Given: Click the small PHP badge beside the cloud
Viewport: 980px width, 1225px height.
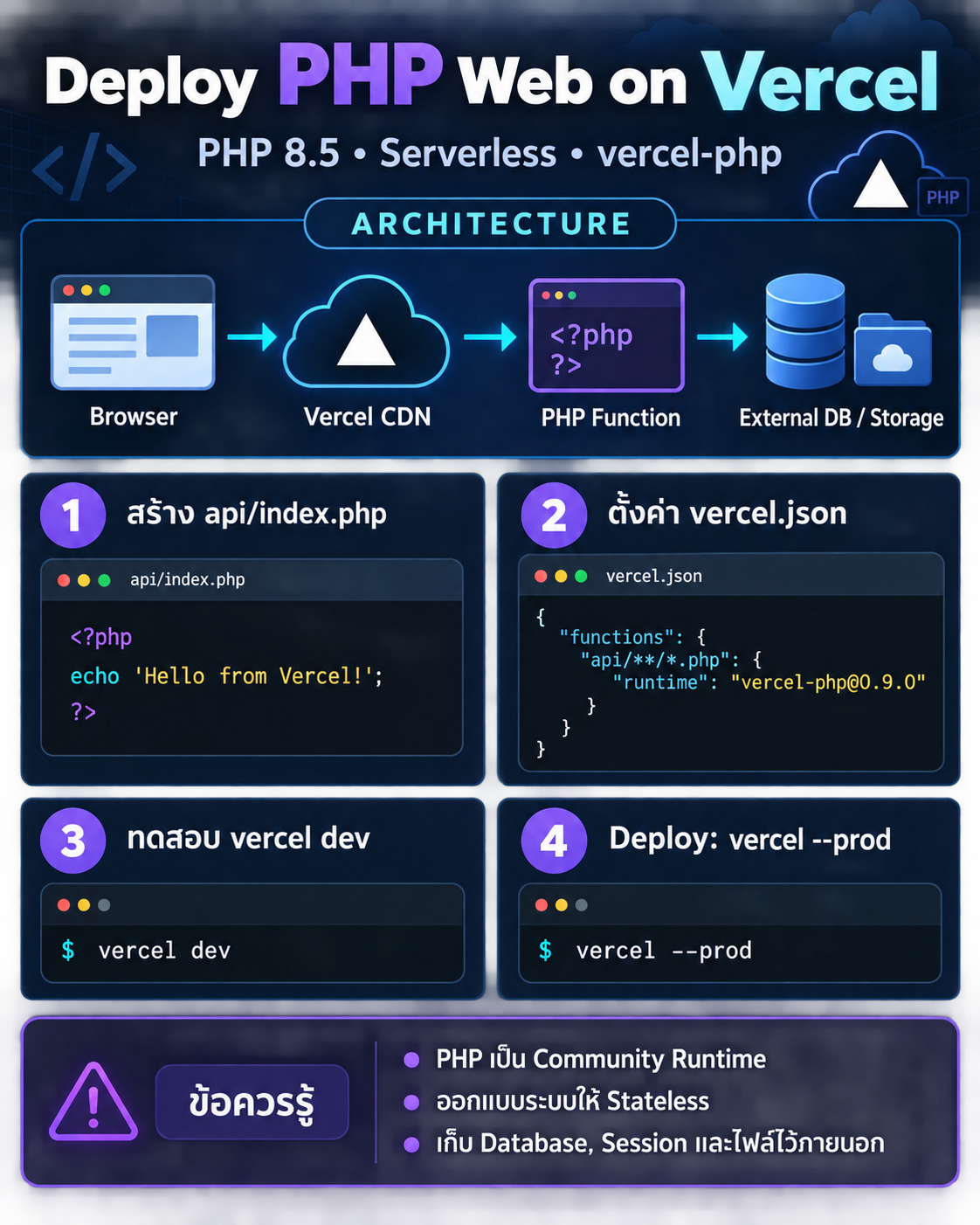Looking at the screenshot, I should coord(942,197).
